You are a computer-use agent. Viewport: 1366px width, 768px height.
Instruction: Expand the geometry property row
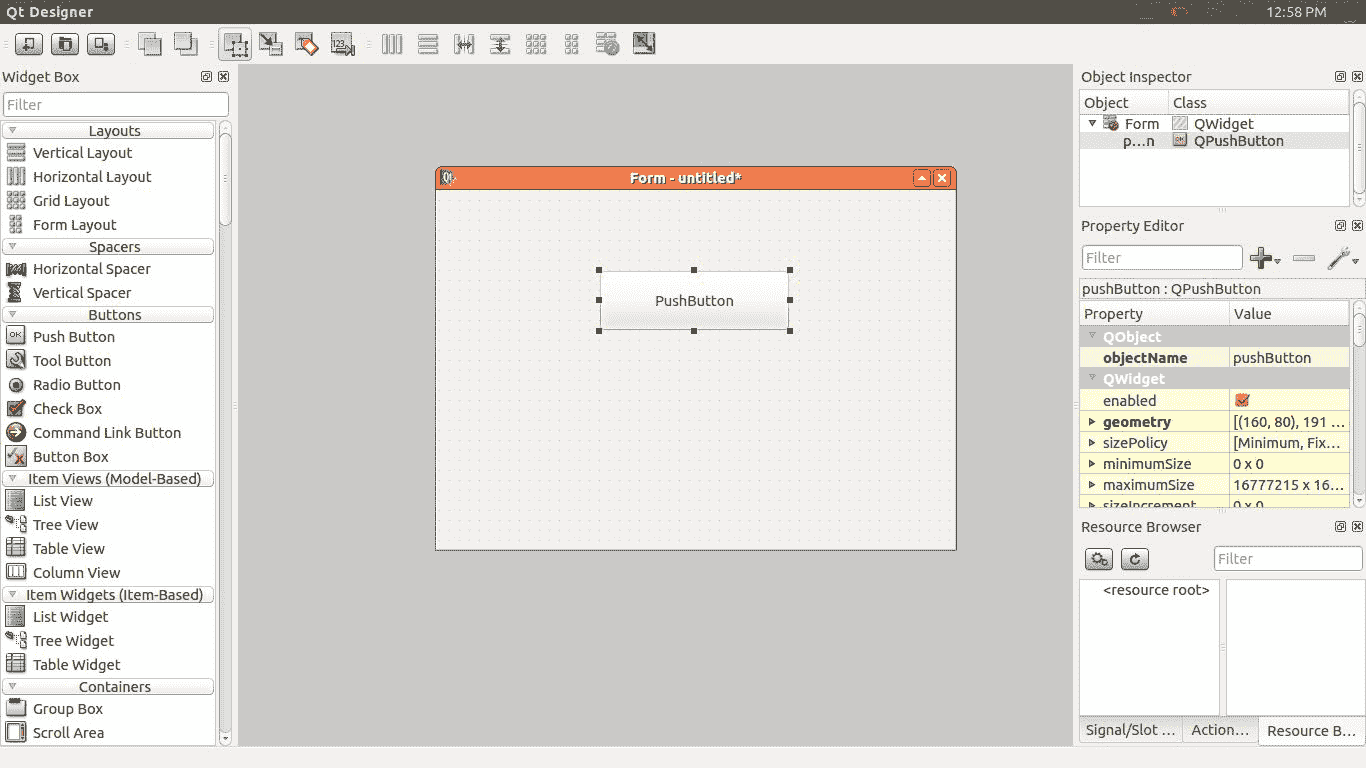click(x=1092, y=422)
